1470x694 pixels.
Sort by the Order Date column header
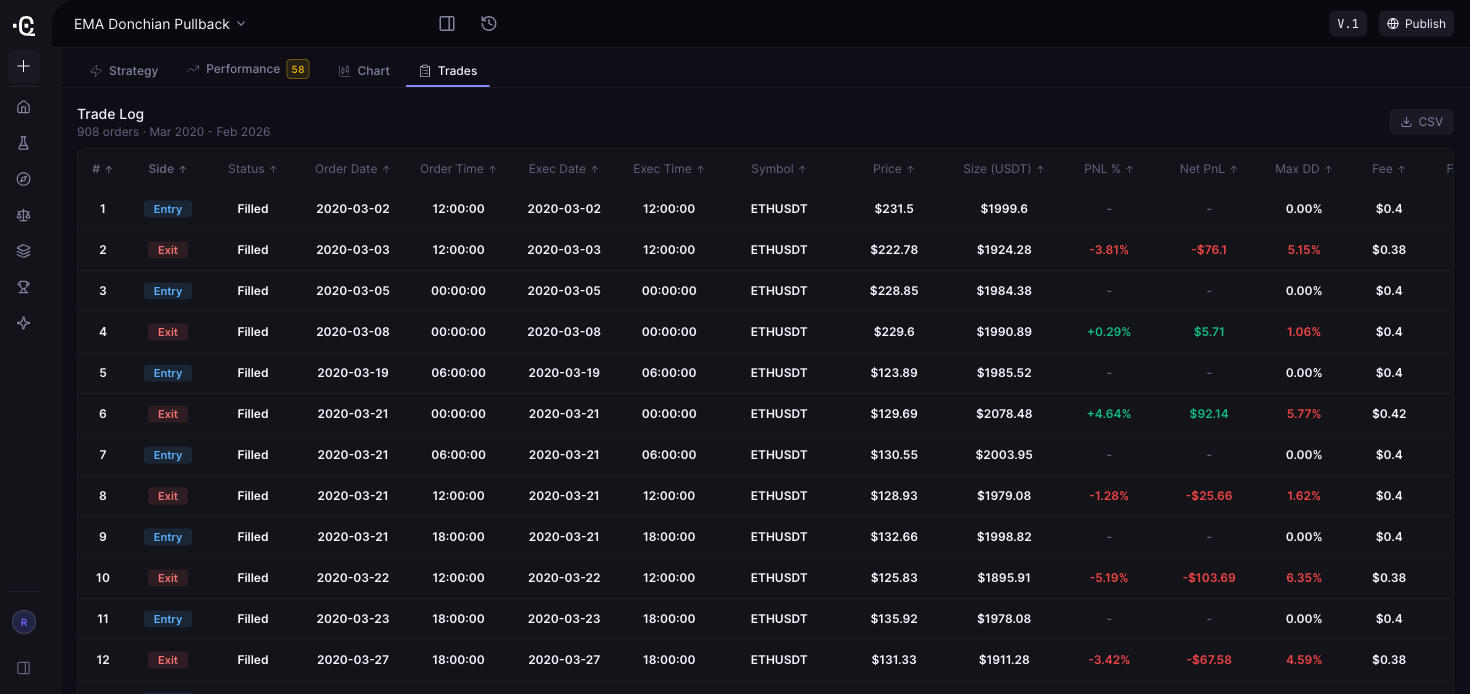tap(353, 169)
